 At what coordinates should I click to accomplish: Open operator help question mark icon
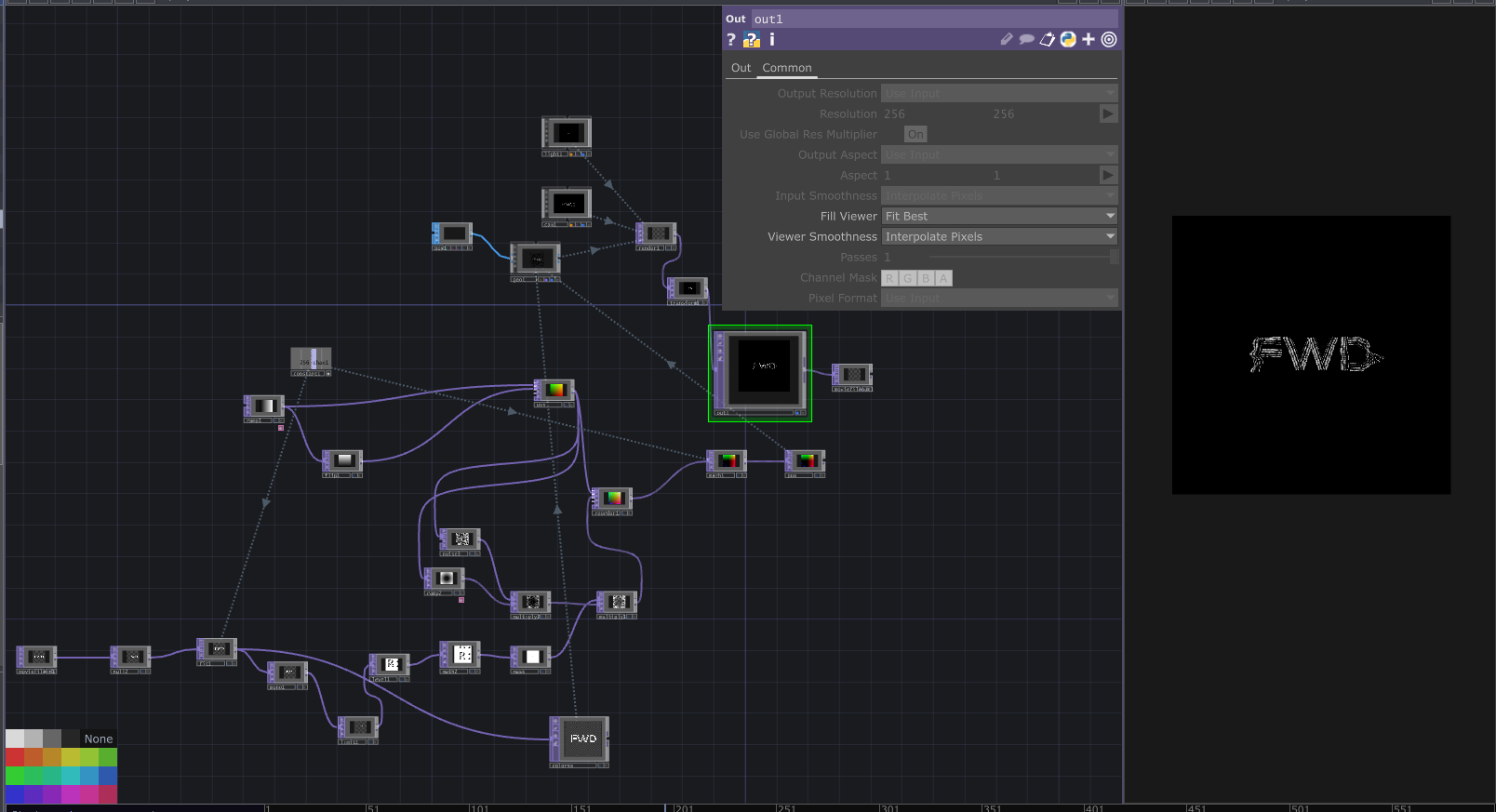point(731,39)
